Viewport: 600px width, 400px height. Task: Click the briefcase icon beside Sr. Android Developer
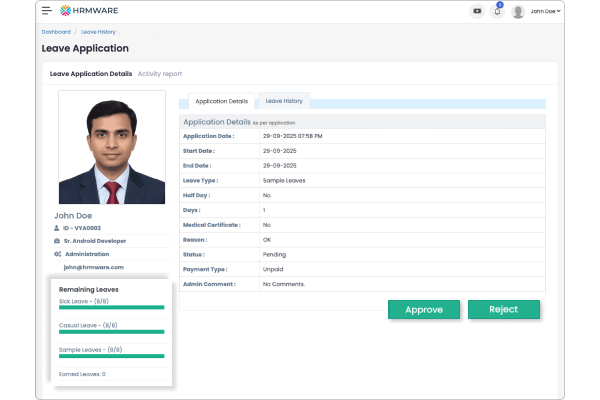click(x=56, y=241)
